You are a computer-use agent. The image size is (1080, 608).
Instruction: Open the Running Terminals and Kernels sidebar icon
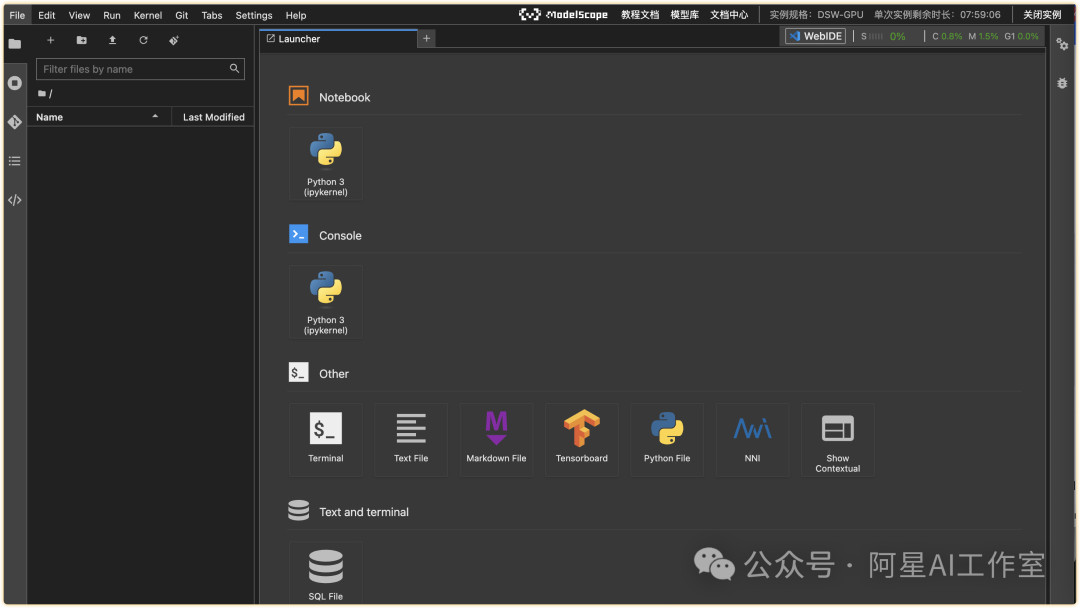click(14, 83)
